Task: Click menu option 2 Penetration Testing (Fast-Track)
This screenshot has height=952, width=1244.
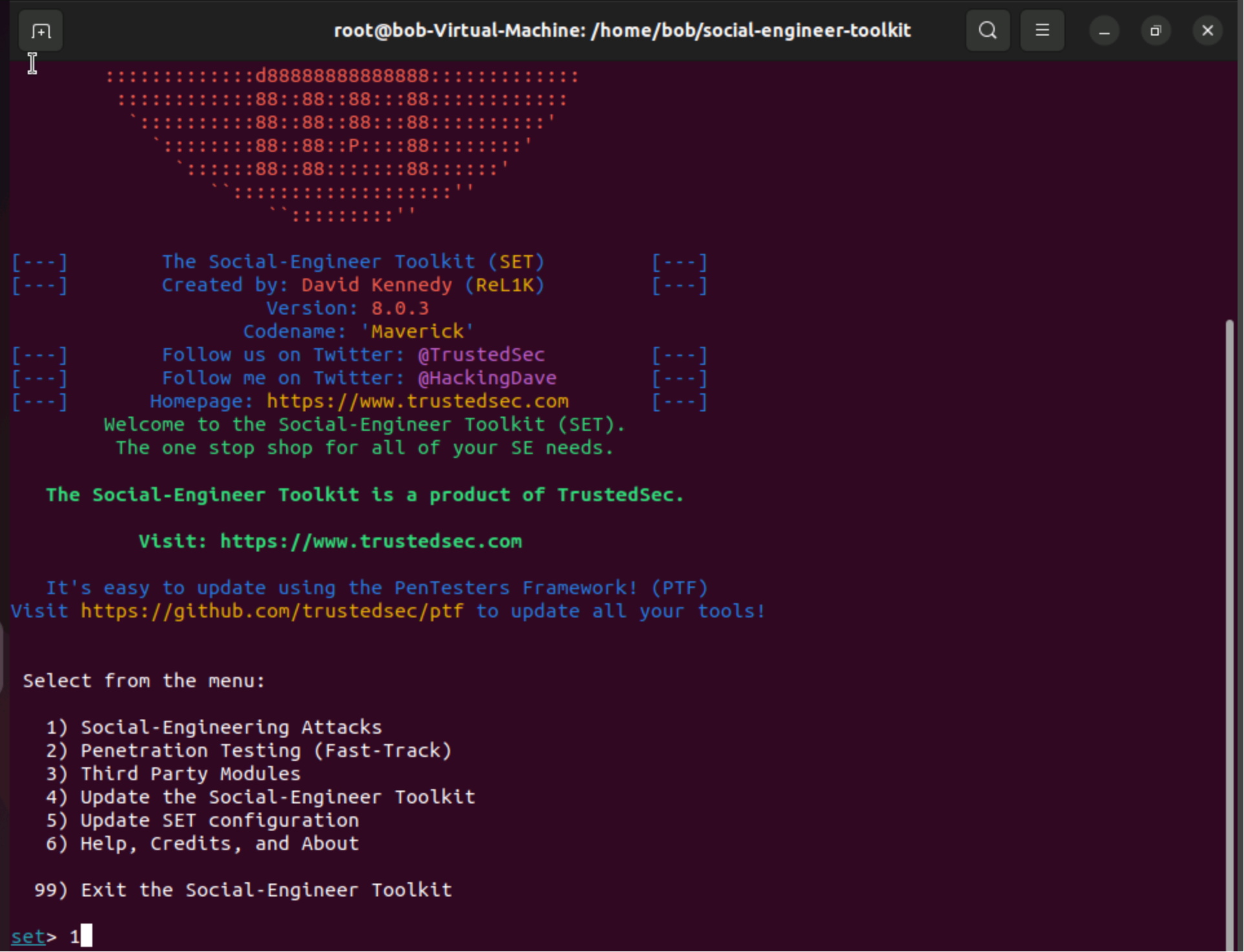Action: [x=249, y=750]
